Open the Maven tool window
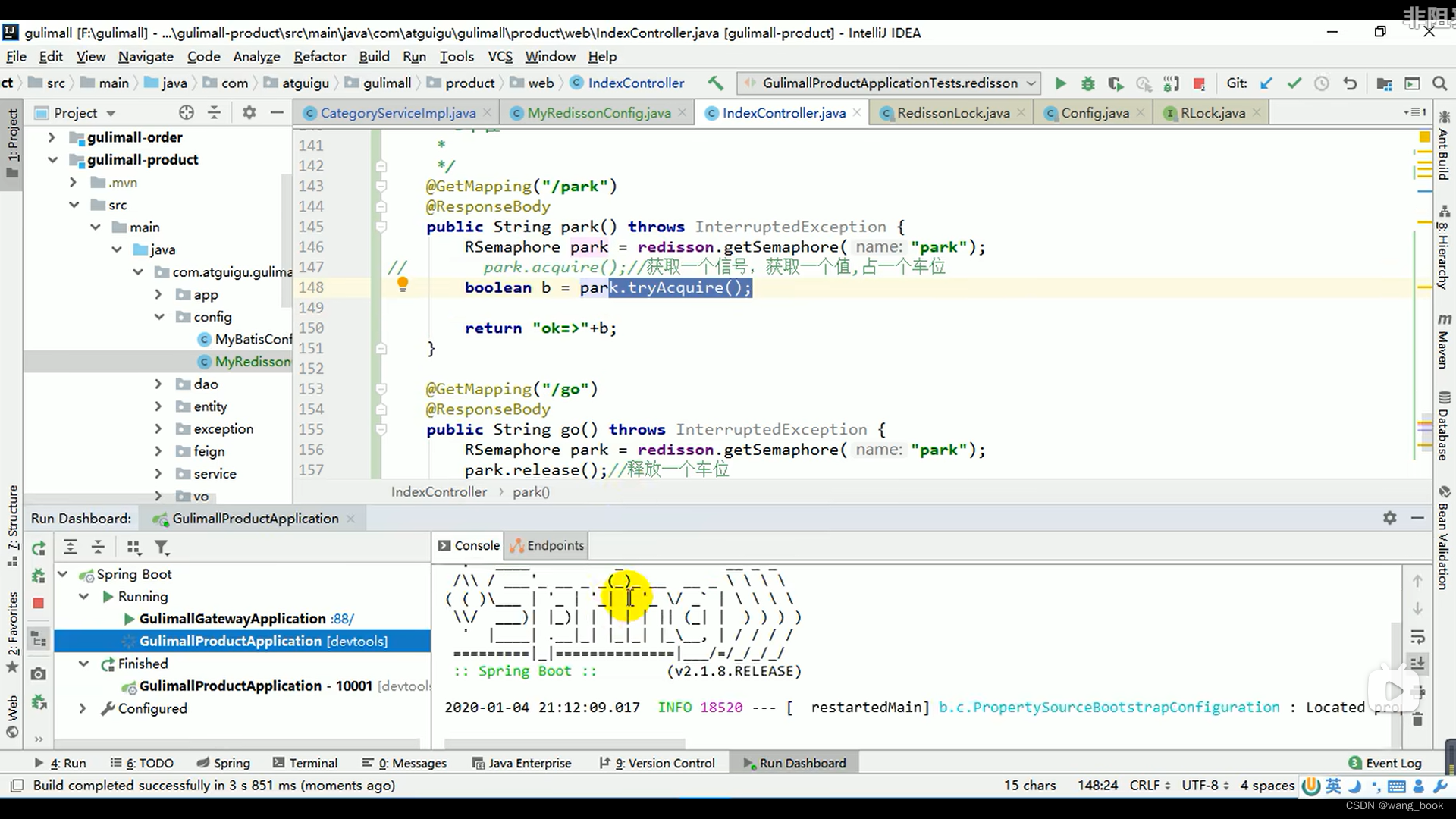The width and height of the screenshot is (1456, 819). point(1444,341)
